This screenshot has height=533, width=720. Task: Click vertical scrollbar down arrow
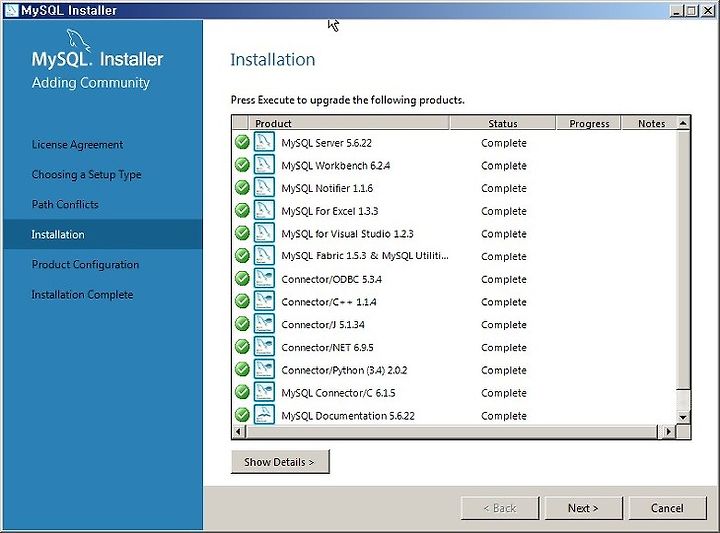click(x=683, y=417)
